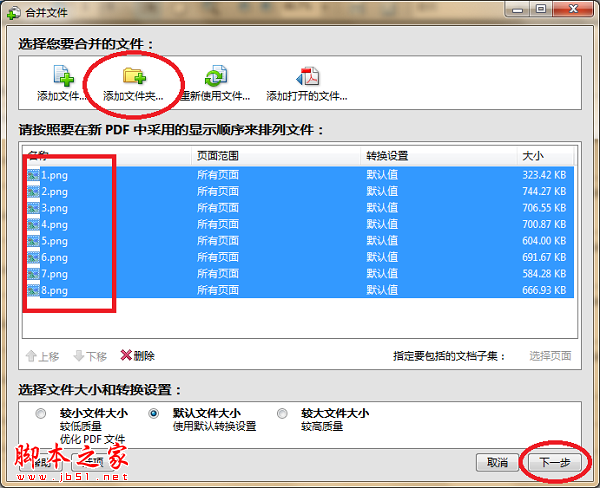The height and width of the screenshot is (488, 600).
Task: Click the image icon beside 5.png
Action: 33,241
